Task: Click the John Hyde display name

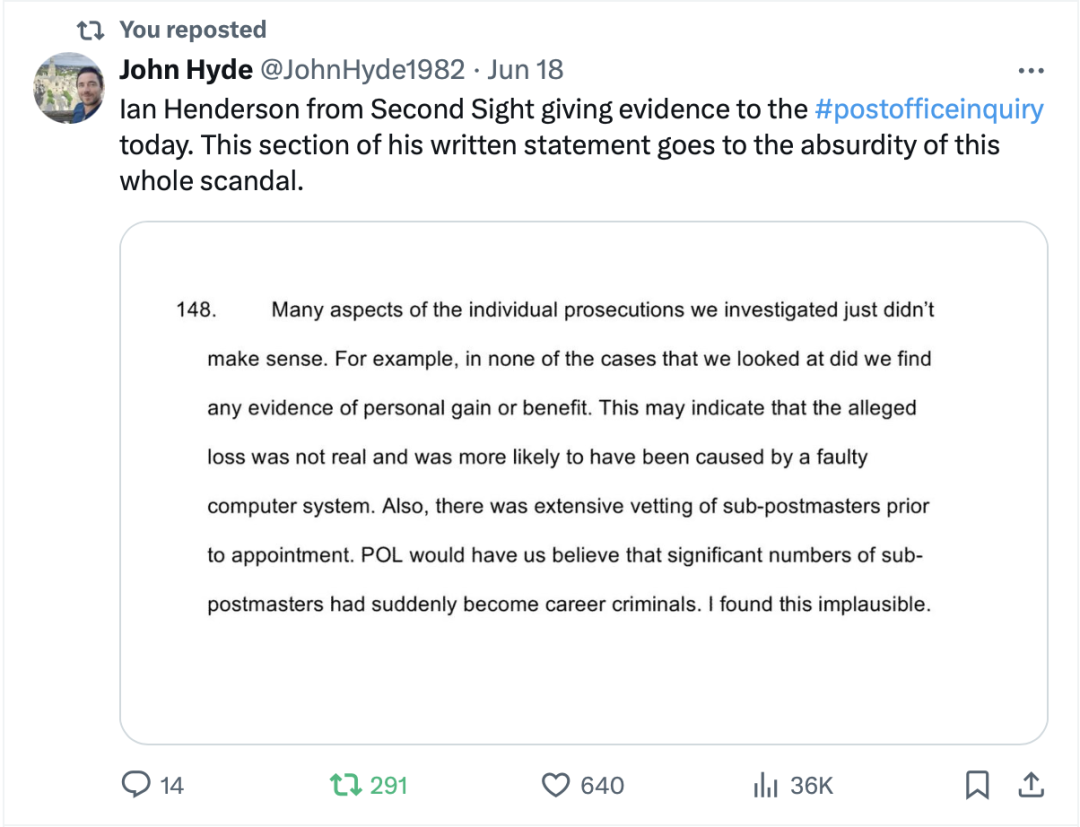Action: pos(186,69)
